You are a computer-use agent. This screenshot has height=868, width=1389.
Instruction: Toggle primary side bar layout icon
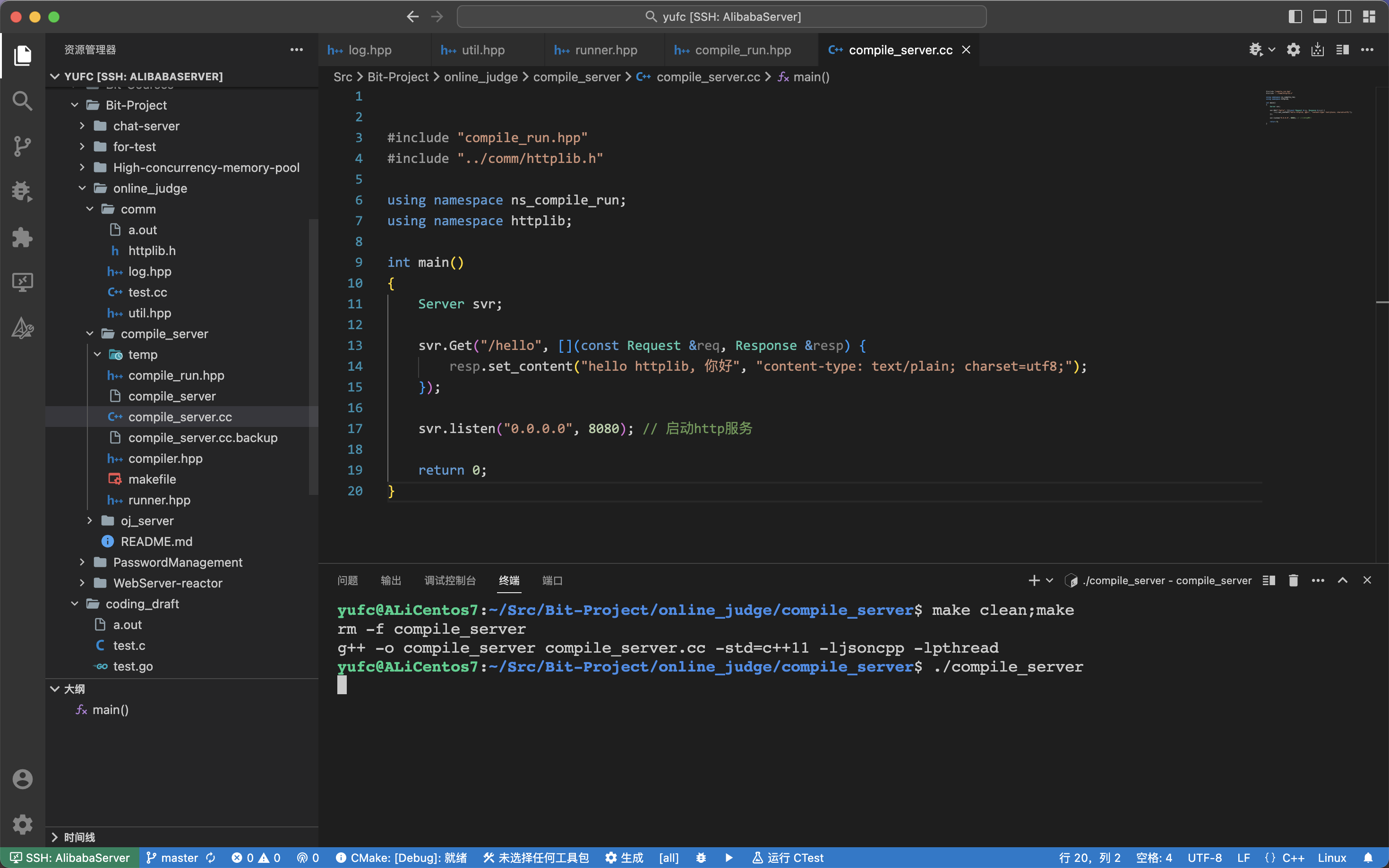pos(1295,17)
